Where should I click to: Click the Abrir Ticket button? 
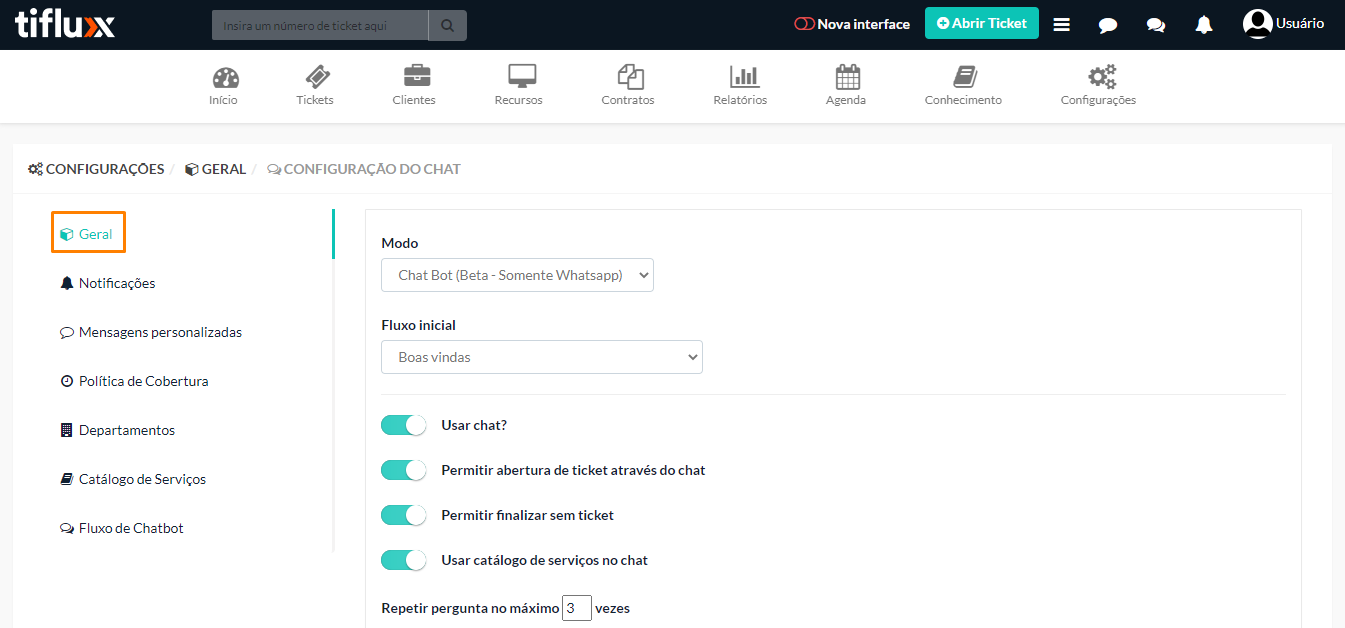[982, 23]
